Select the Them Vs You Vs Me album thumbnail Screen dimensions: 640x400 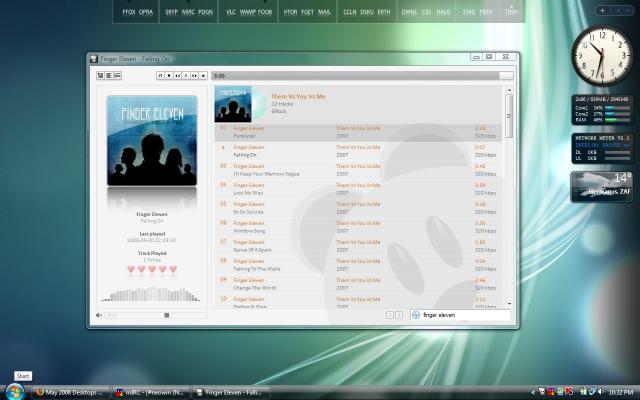click(233, 104)
